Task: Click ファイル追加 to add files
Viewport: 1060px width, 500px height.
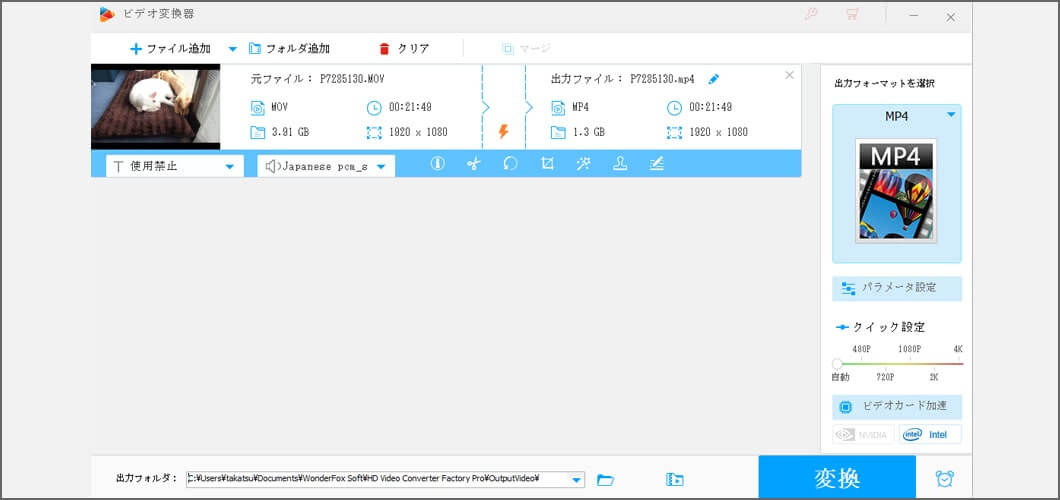Action: pos(170,48)
